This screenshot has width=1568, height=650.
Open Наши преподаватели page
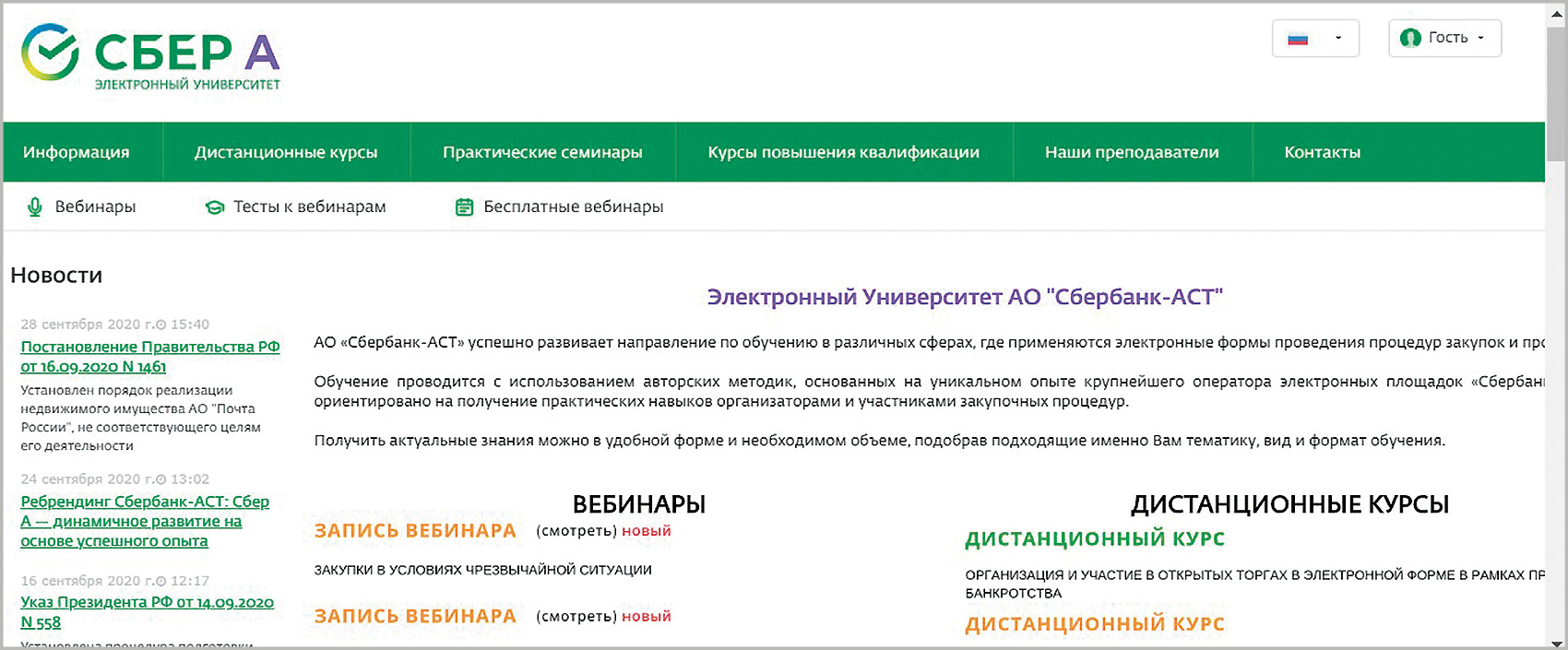pos(1132,152)
